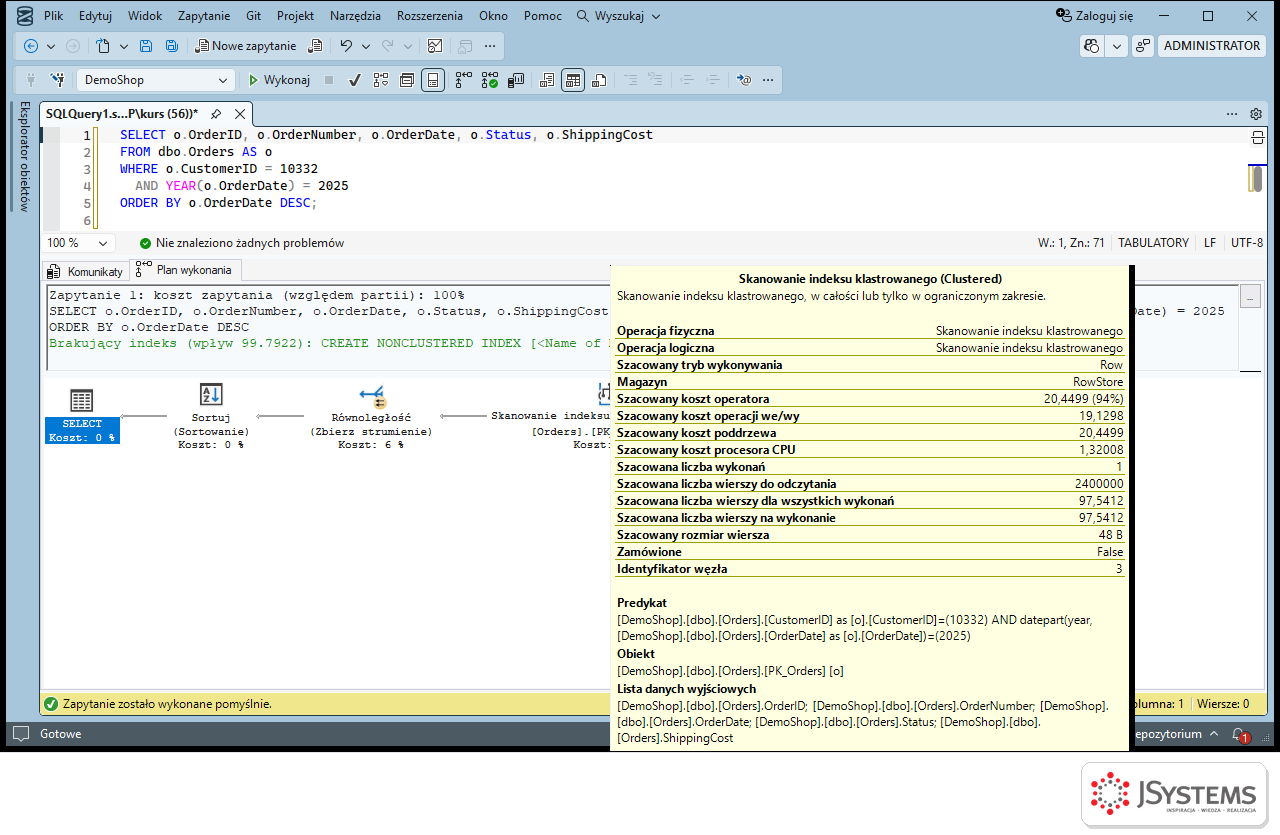
Task: Click the Undo arrow icon
Action: (x=346, y=46)
